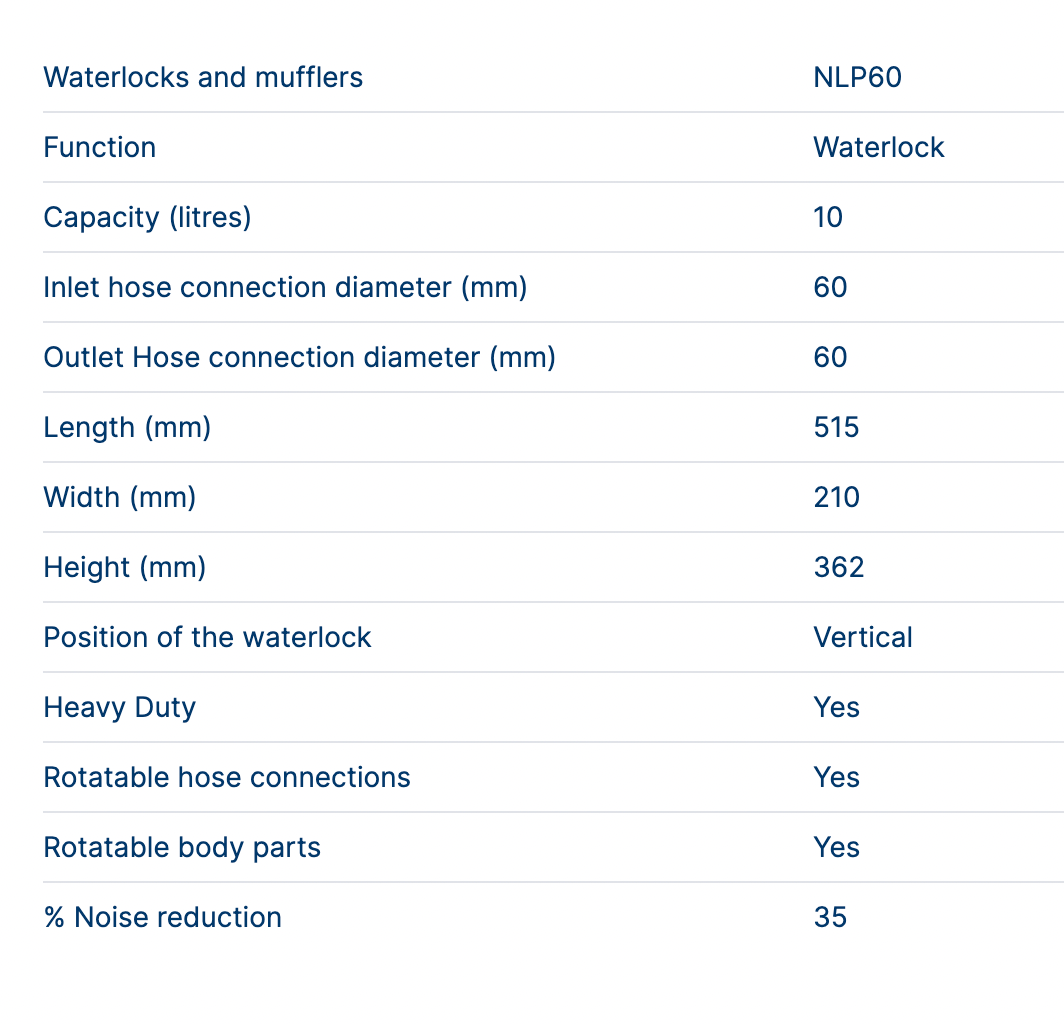Select the noise reduction value 35
Image resolution: width=1064 pixels, height=1024 pixels.
(830, 917)
